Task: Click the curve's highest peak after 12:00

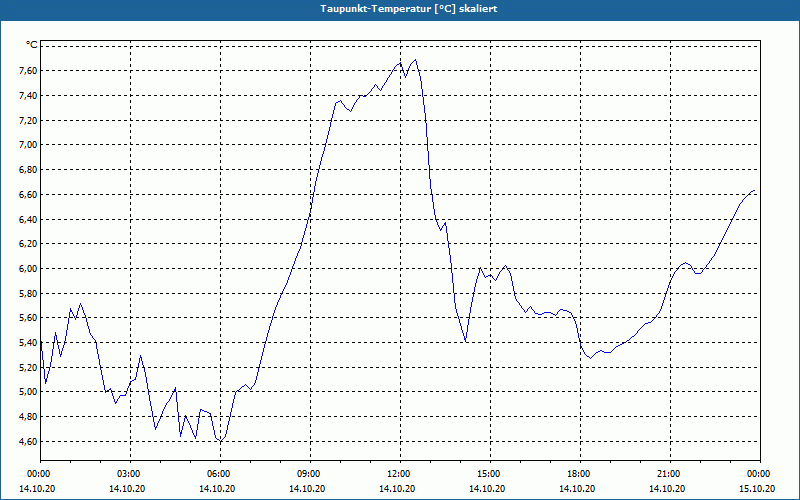Action: 416,60
